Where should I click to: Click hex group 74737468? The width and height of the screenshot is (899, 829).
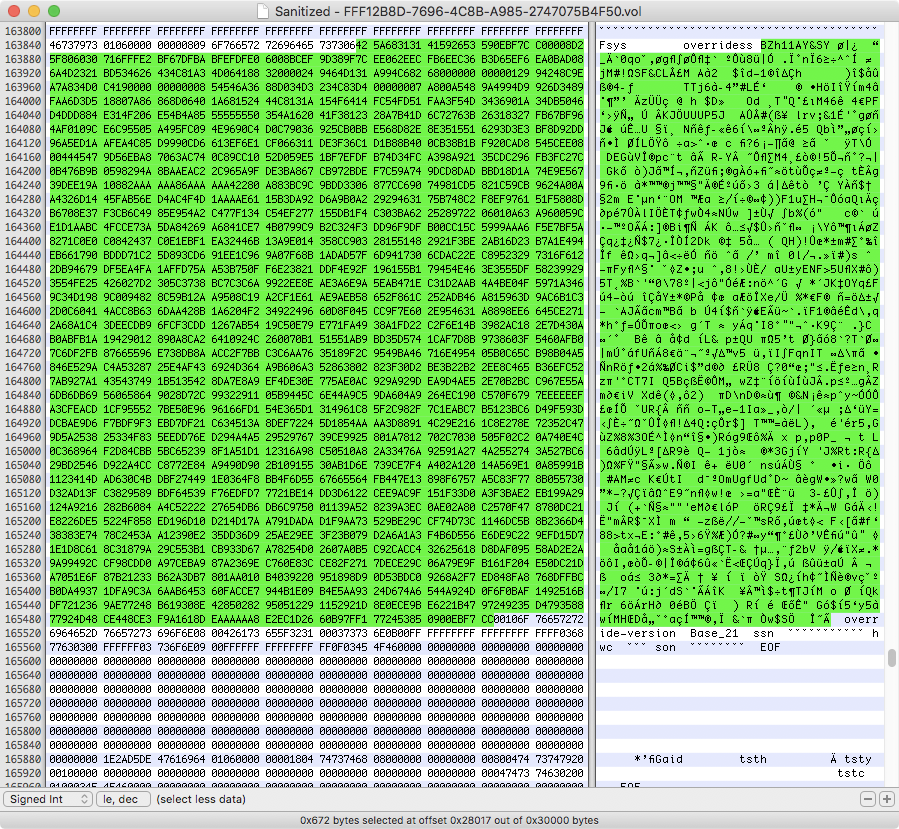pyautogui.click(x=343, y=759)
